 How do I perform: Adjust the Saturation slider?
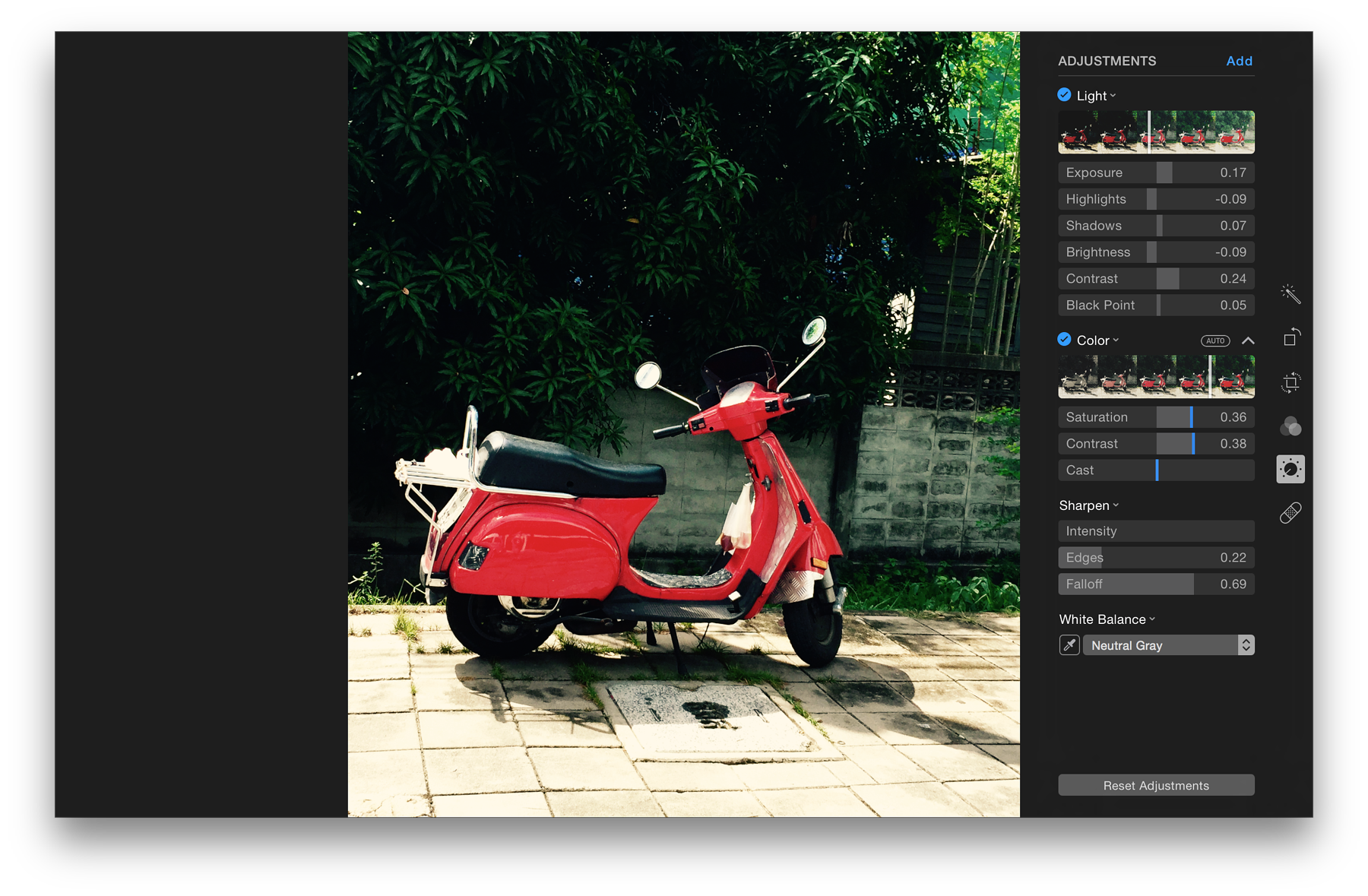1156,417
